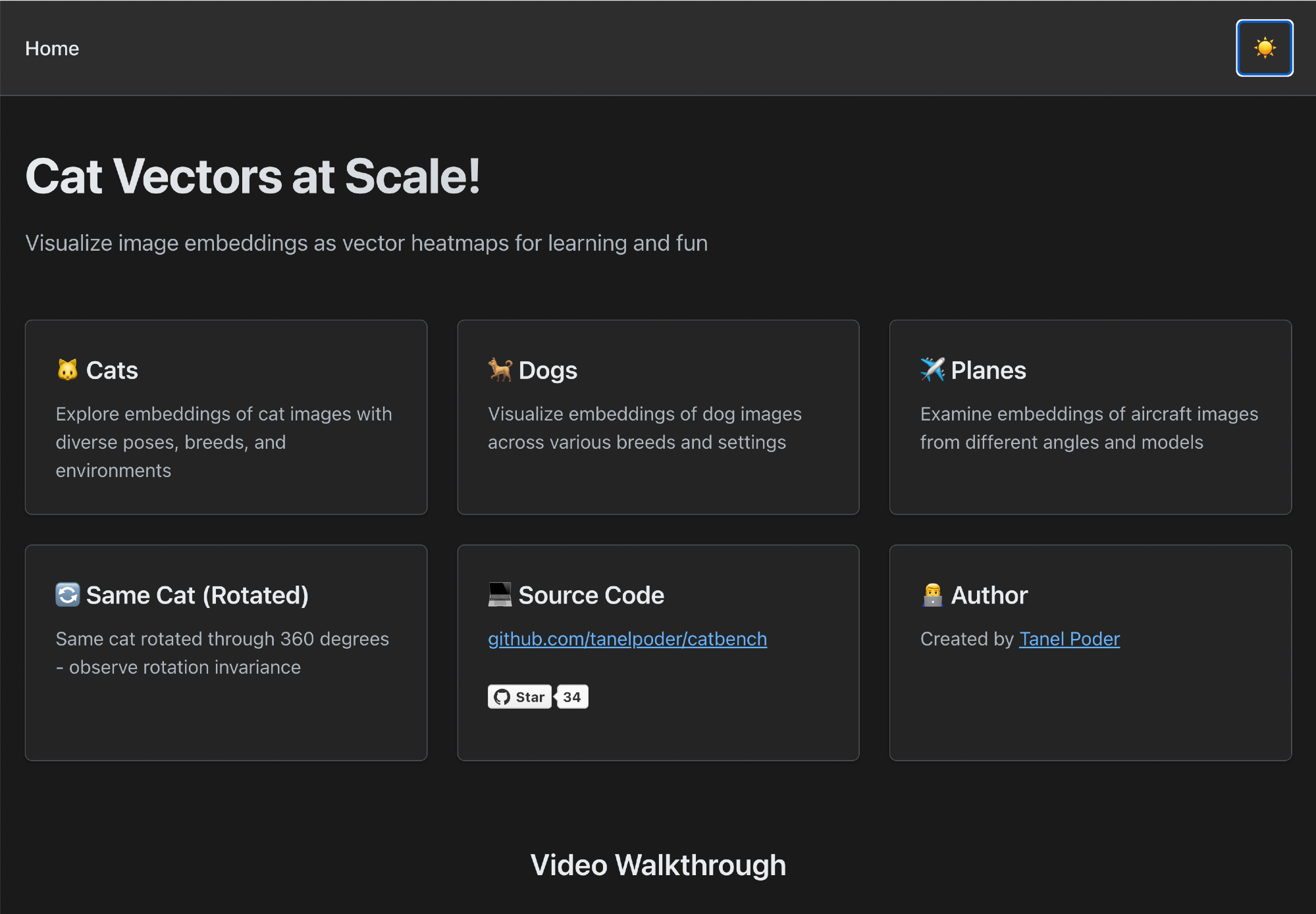The width and height of the screenshot is (1316, 914).
Task: Click the 34 star count badge
Action: pyautogui.click(x=572, y=697)
